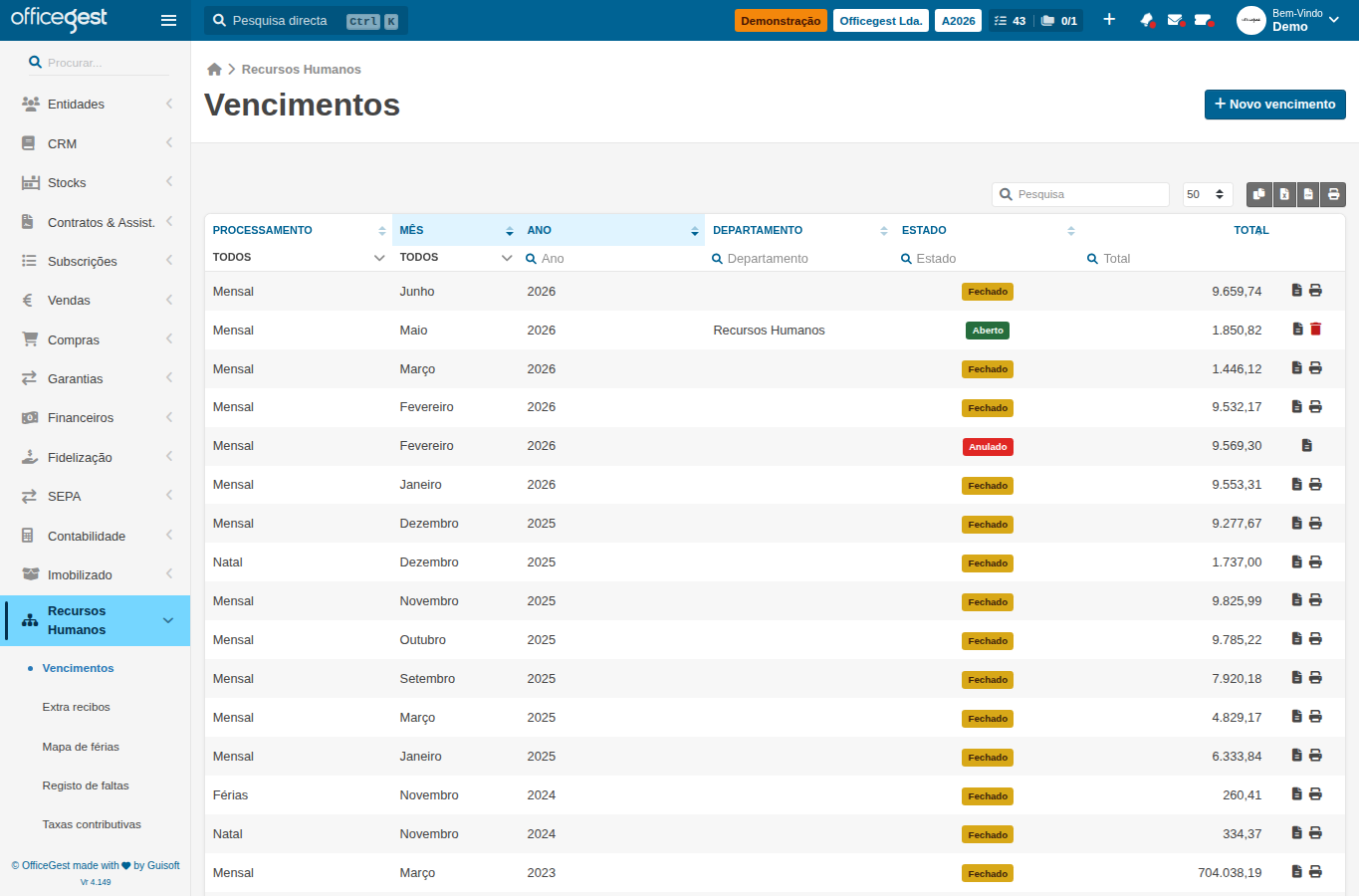Open the Processamento TODOS filter dropdown
The image size is (1359, 896).
[x=298, y=258]
